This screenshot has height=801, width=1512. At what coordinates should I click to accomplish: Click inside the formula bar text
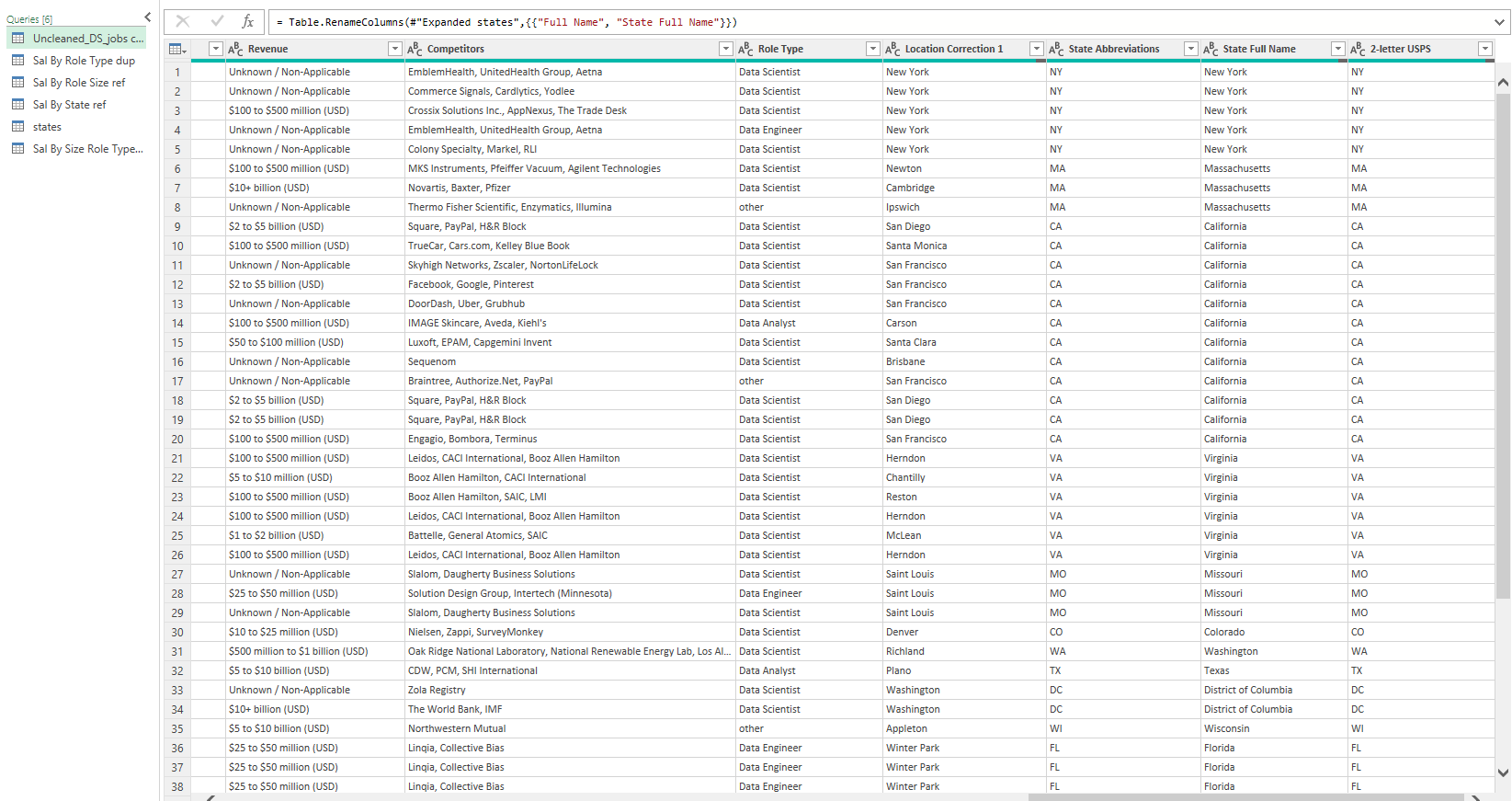513,22
